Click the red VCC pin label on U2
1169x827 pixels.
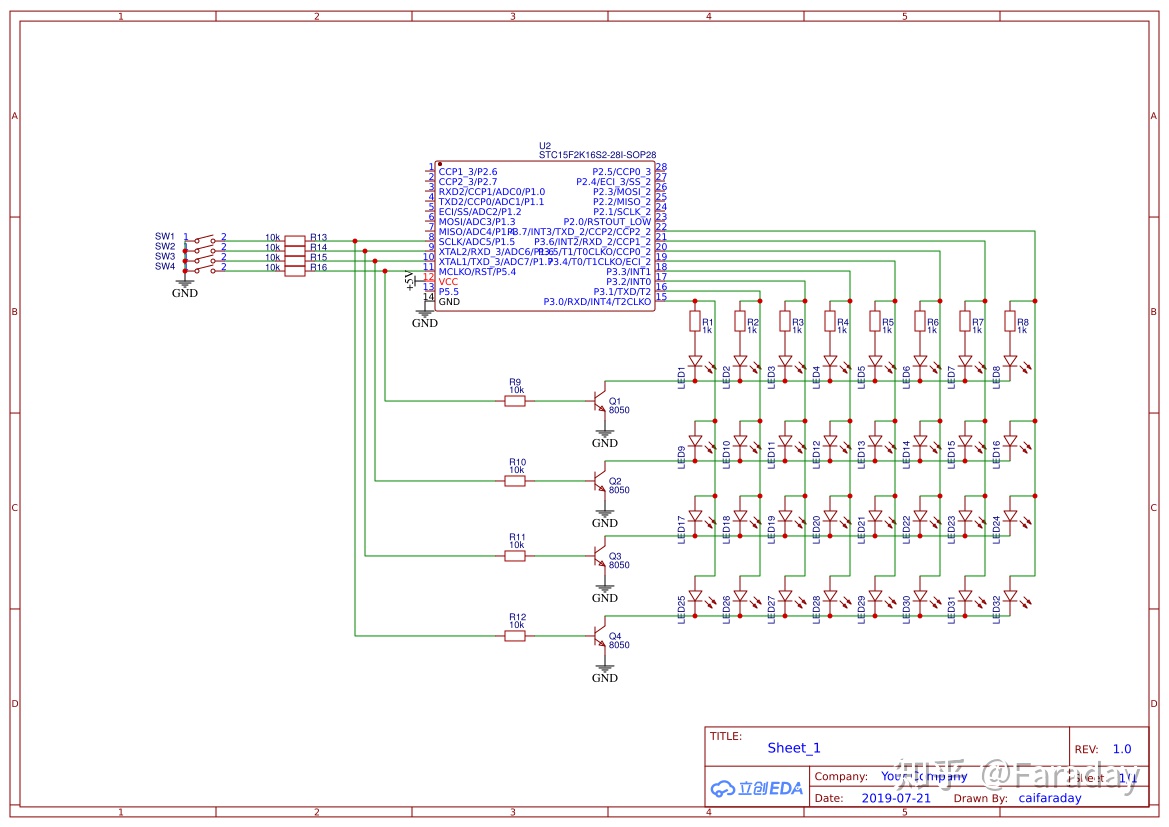449,282
